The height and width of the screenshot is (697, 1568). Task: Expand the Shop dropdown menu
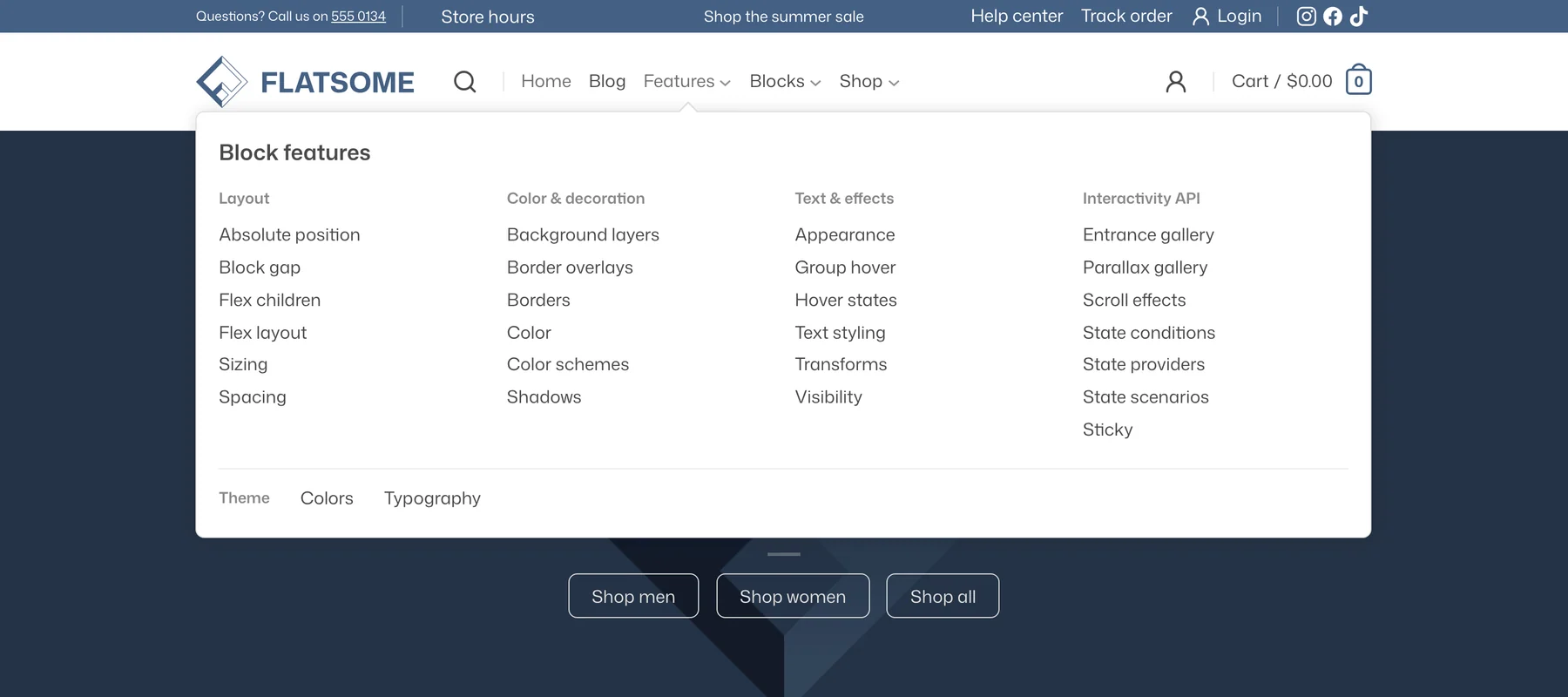click(x=869, y=82)
